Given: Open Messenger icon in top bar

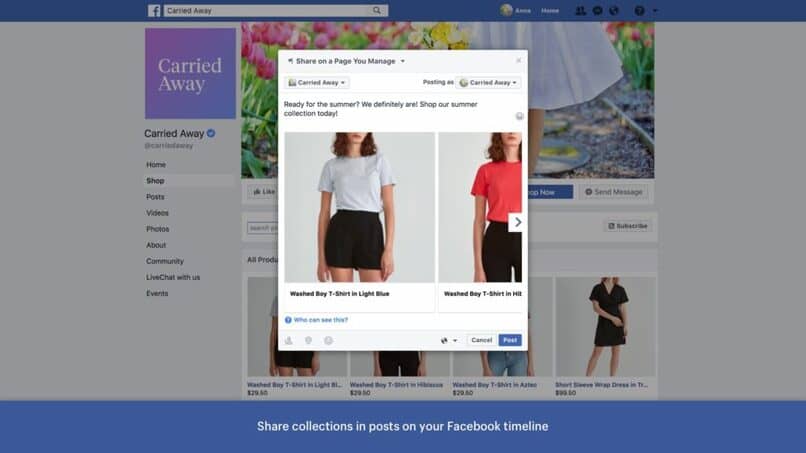Looking at the screenshot, I should tap(597, 10).
